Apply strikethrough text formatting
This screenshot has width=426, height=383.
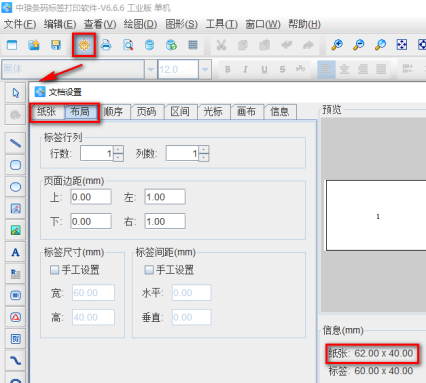point(283,69)
